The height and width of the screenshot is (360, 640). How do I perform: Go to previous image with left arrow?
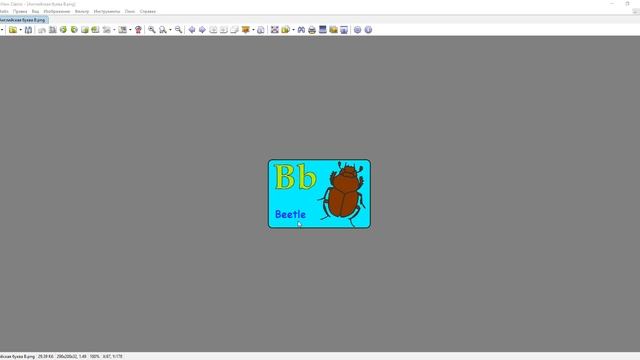pos(191,30)
